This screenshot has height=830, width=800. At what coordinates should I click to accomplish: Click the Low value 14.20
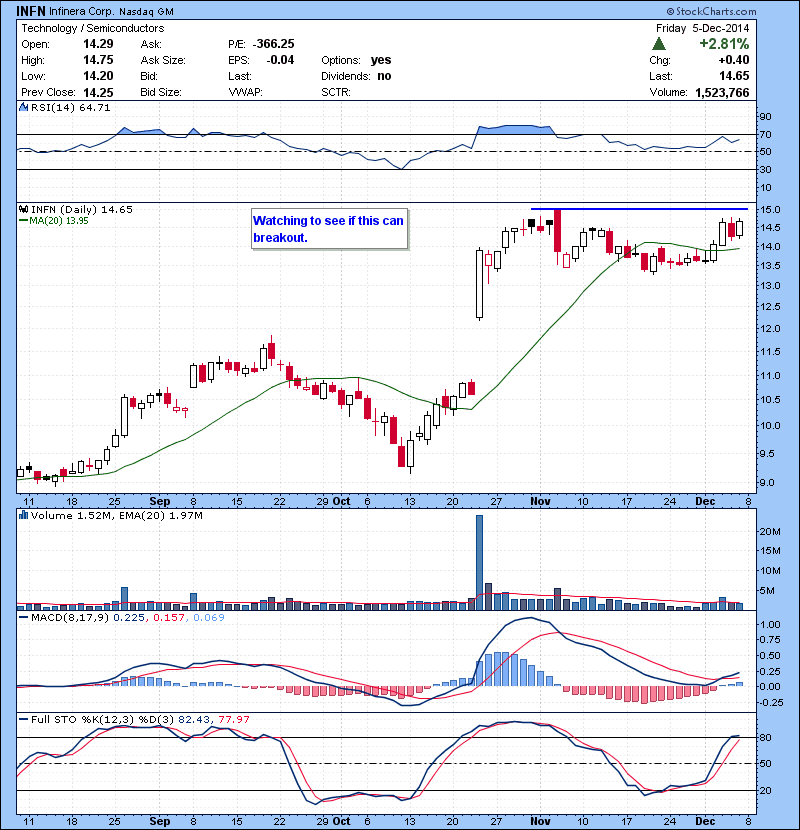click(x=98, y=76)
